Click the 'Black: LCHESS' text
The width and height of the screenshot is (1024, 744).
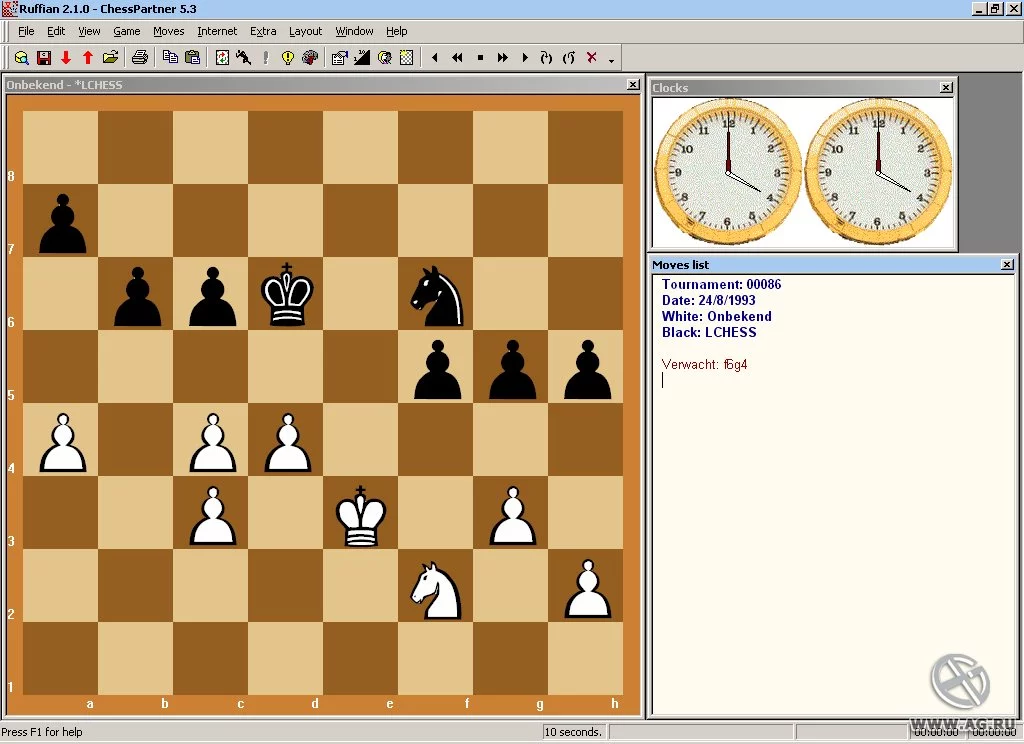pos(709,332)
